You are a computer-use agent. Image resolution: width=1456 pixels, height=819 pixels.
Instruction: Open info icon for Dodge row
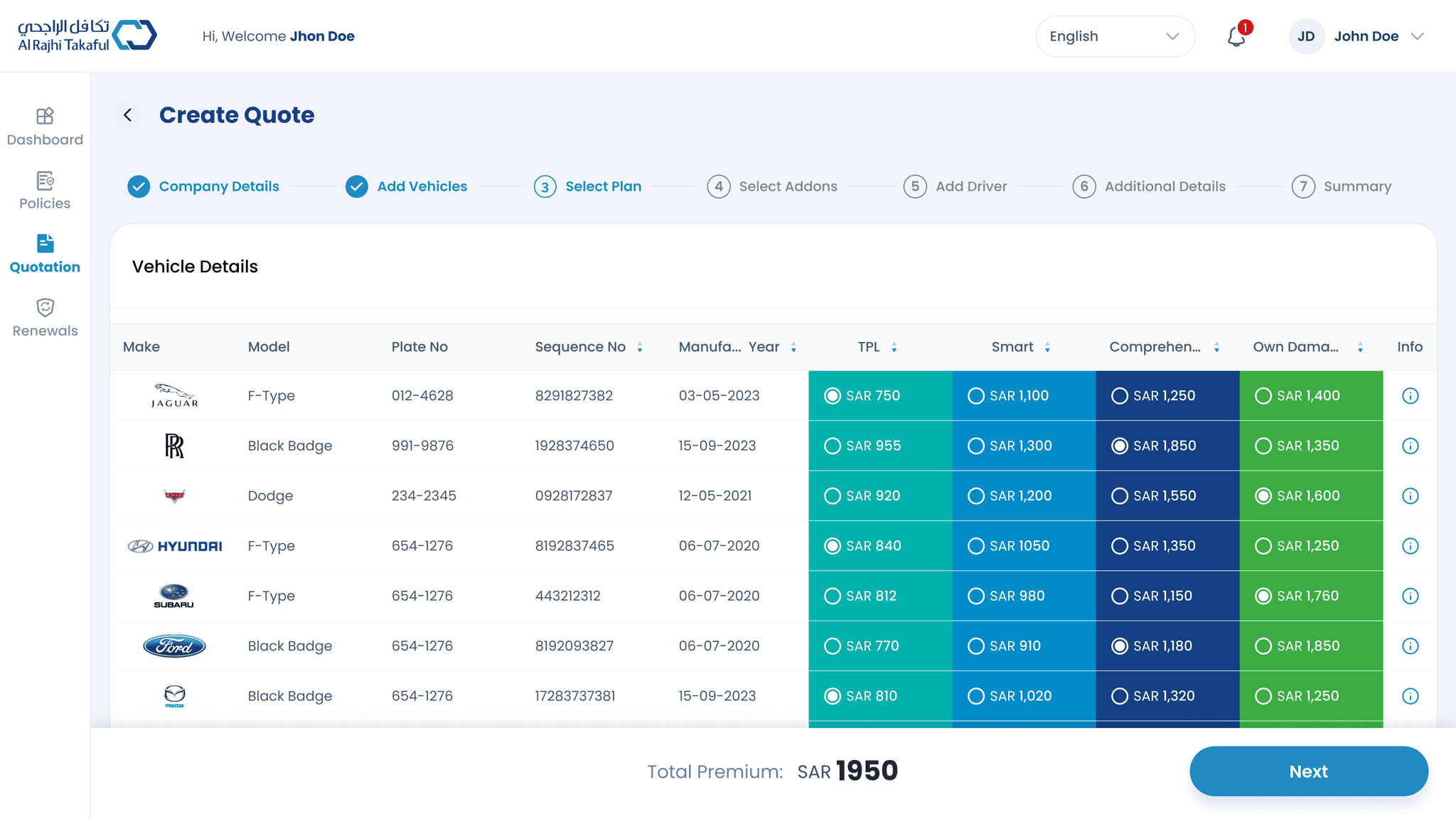tap(1410, 496)
